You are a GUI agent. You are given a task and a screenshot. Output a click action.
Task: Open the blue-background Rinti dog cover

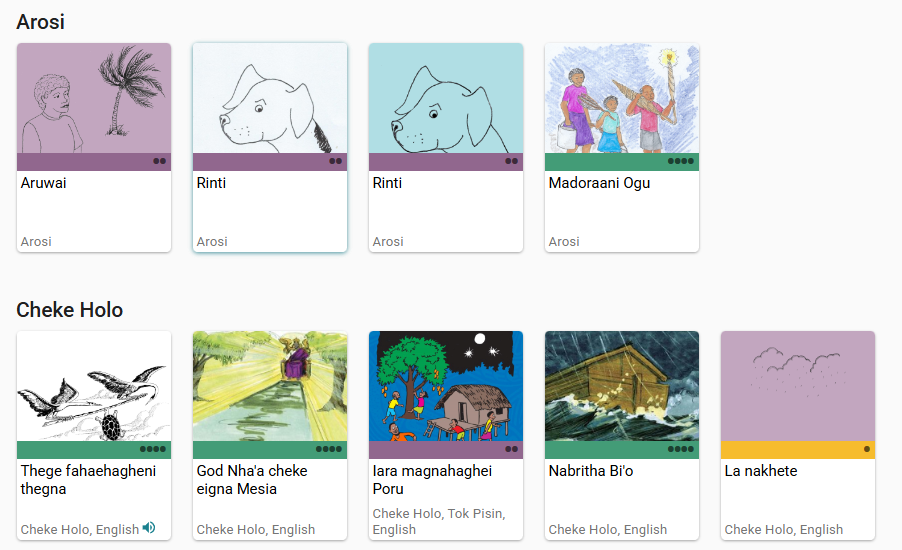[446, 98]
